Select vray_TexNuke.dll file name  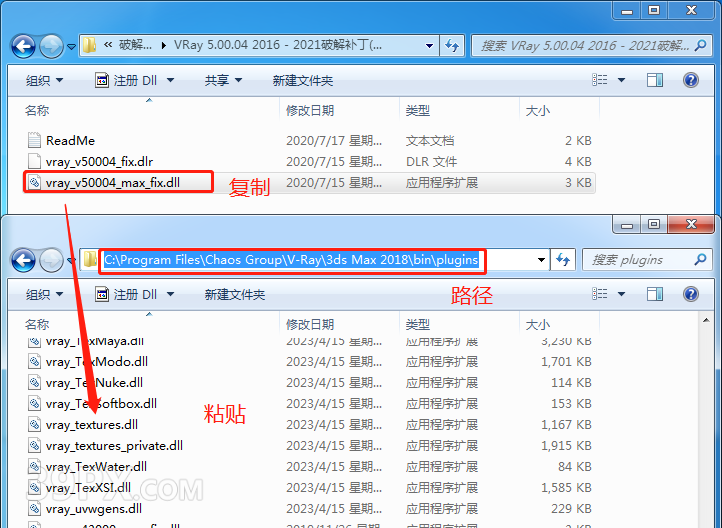[x=94, y=383]
